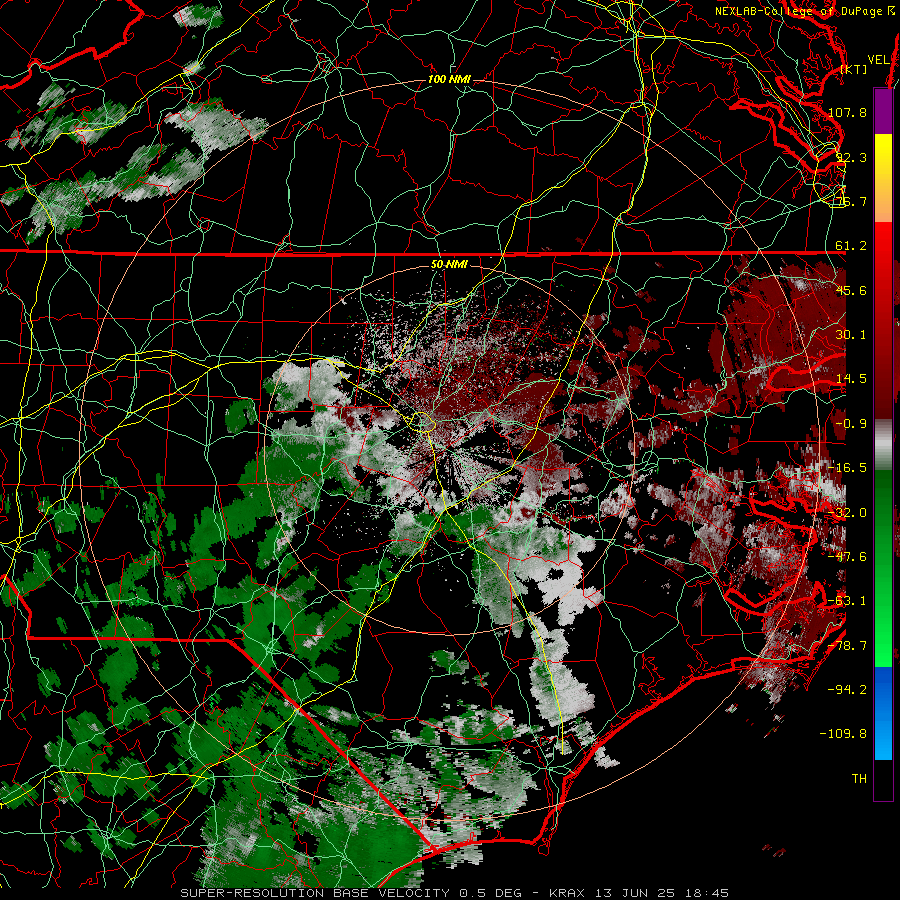The image size is (900, 900).
Task: Click the 30.1 velocity scale value
Action: click(851, 335)
